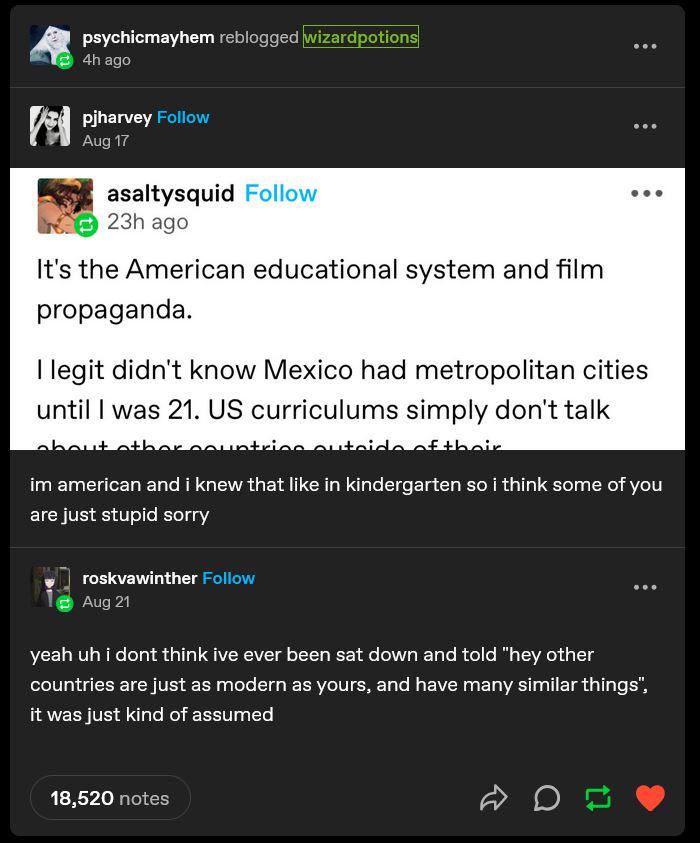Click the Aug 17 post timestamp
Viewport: 700px width, 843px height.
coord(106,141)
